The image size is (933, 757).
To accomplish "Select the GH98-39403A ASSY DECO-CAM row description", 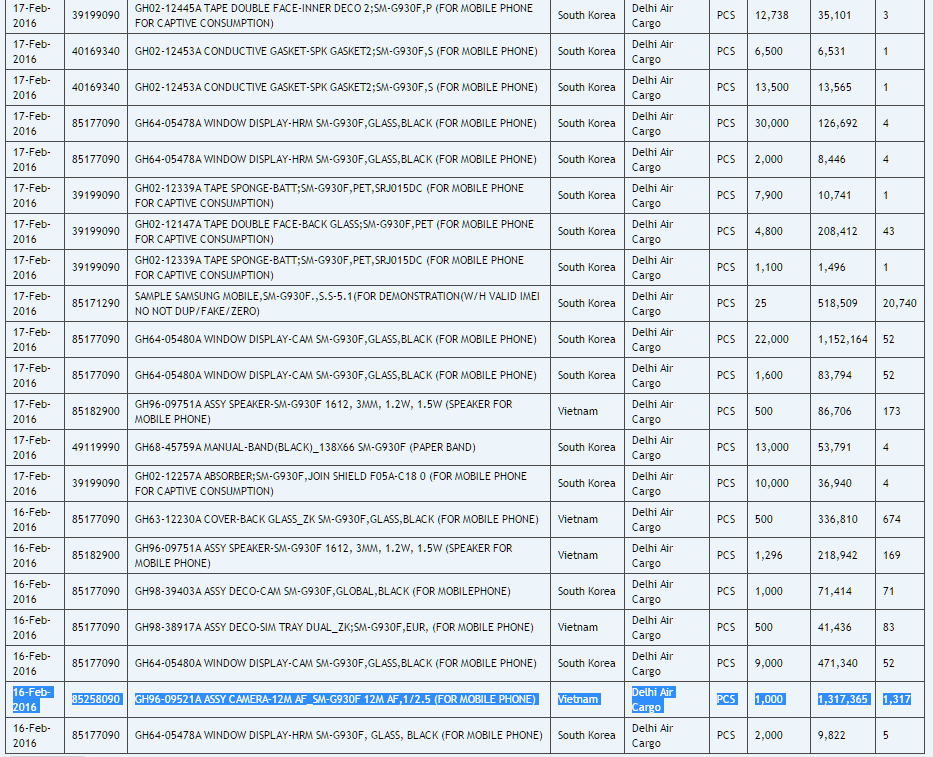I will [336, 591].
